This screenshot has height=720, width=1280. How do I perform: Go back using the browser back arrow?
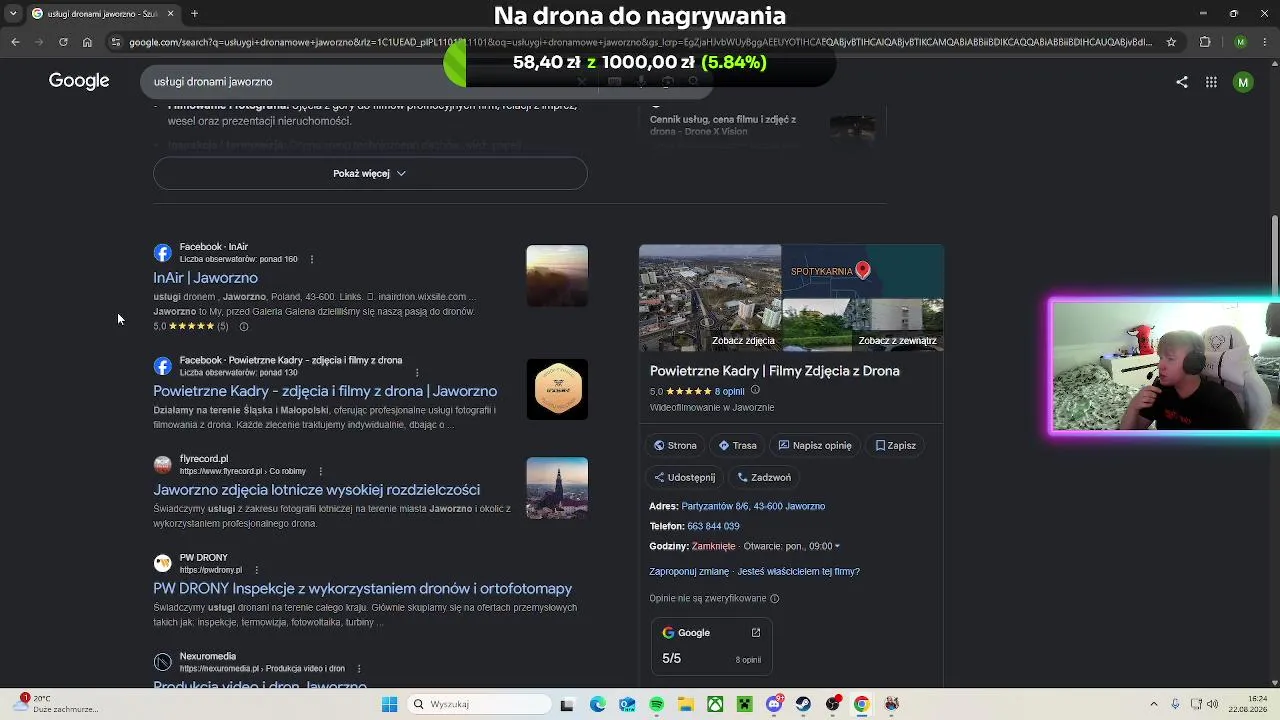15,42
